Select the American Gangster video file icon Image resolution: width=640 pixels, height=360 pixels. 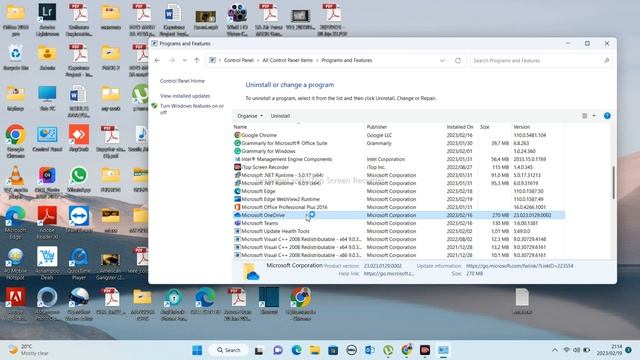point(110,266)
